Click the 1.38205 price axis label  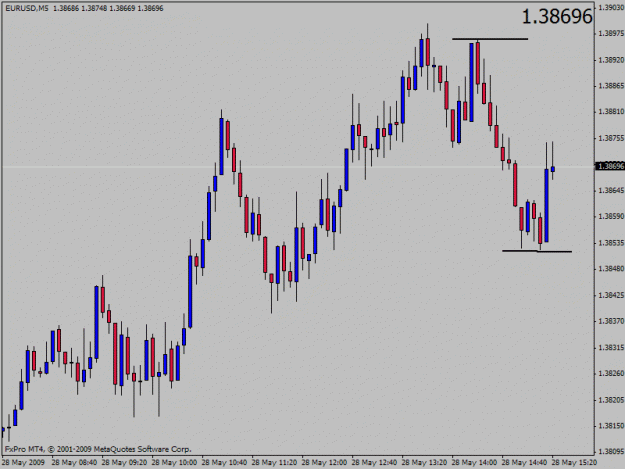coord(611,400)
